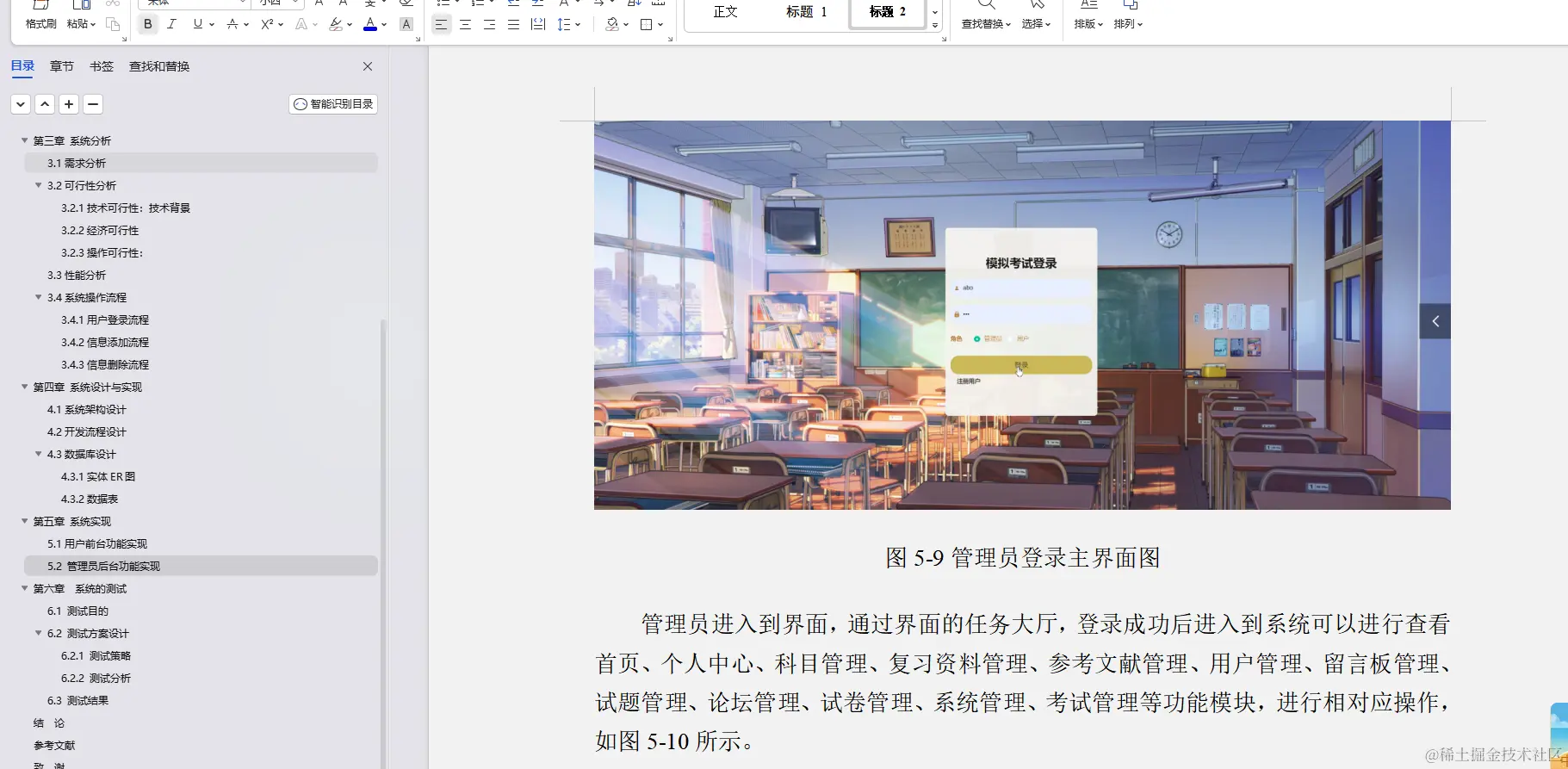Select the 标题 2 style
The width and height of the screenshot is (1568, 769).
pyautogui.click(x=888, y=12)
